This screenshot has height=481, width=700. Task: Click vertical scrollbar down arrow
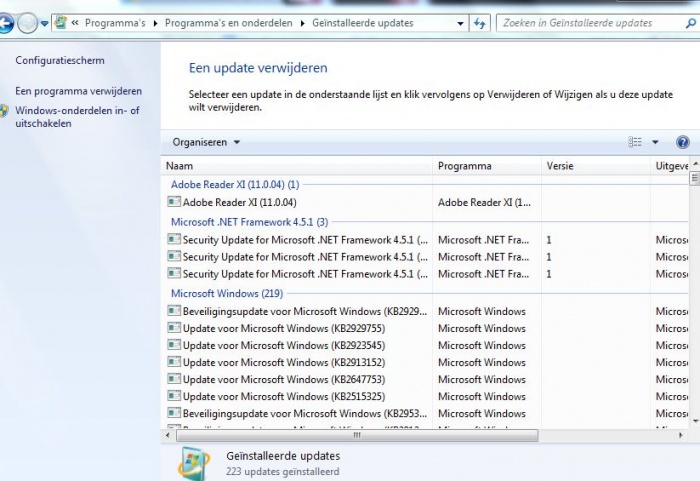(x=695, y=421)
